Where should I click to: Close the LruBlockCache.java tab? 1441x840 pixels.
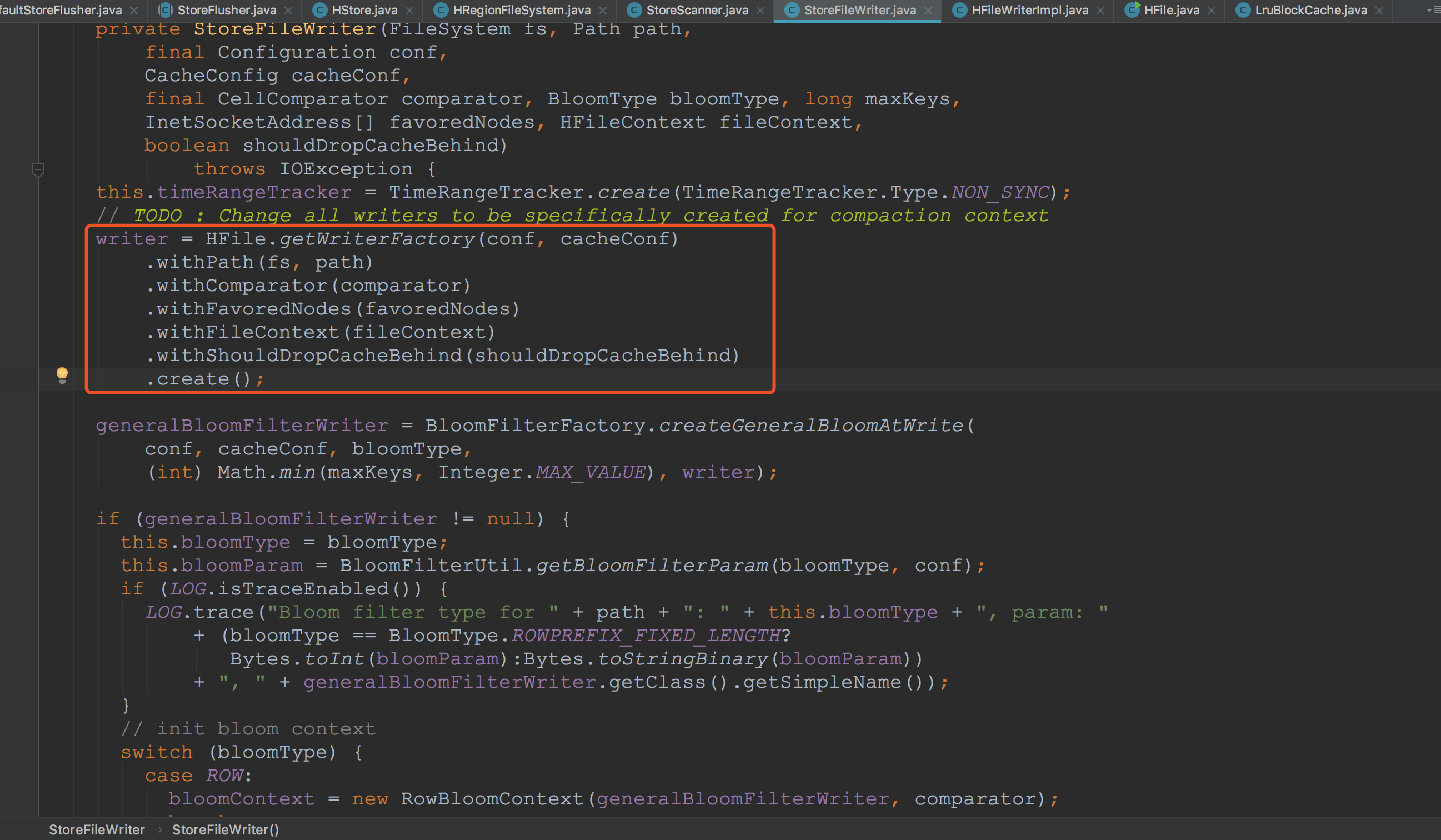tap(1379, 11)
